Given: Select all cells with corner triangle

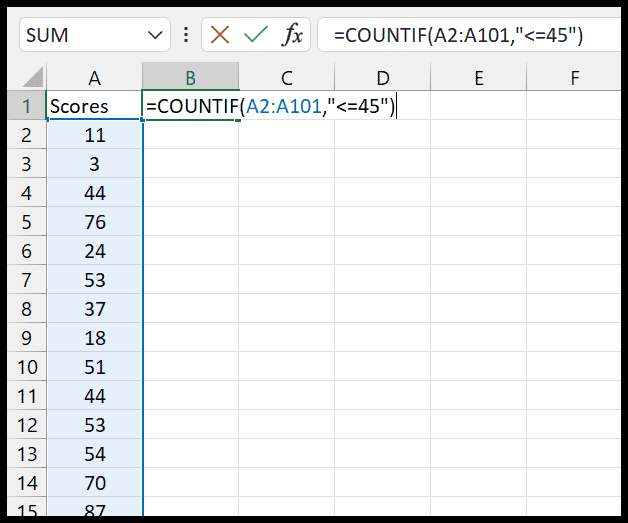Looking at the screenshot, I should 33,77.
